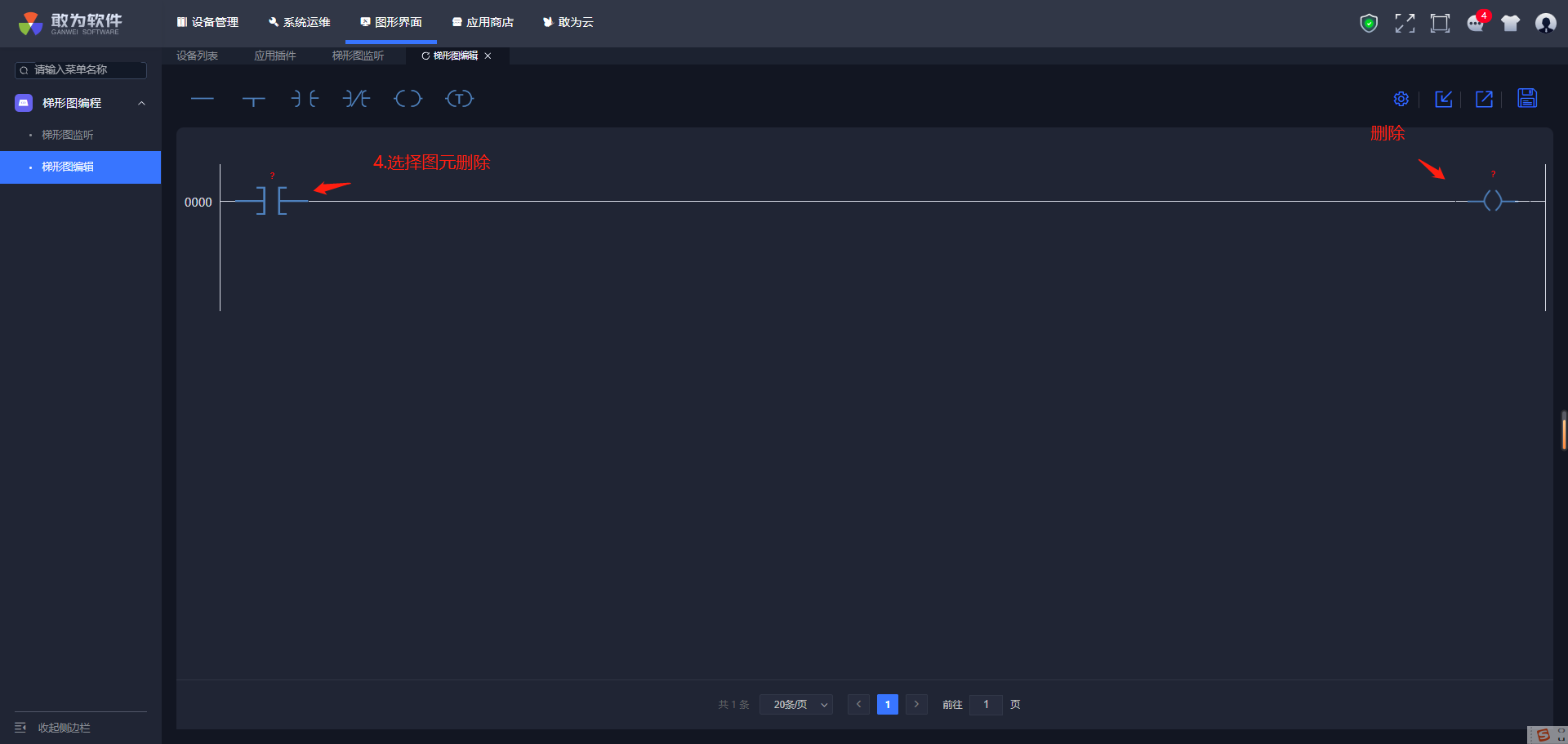Open message notifications with badge
Screen dimensions: 1568x744
[1477, 22]
